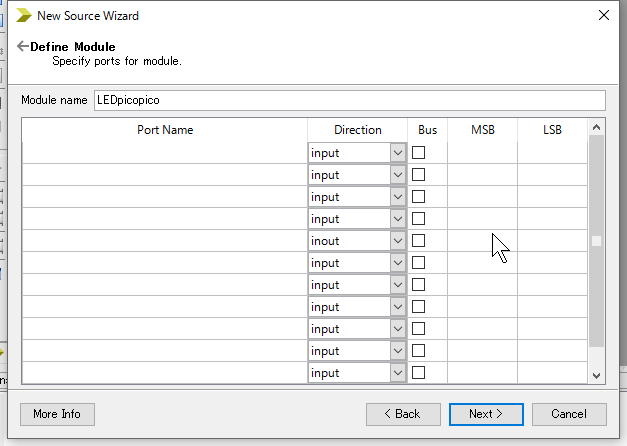This screenshot has height=446, width=627.
Task: Click the Port Name column header
Action: tap(165, 130)
